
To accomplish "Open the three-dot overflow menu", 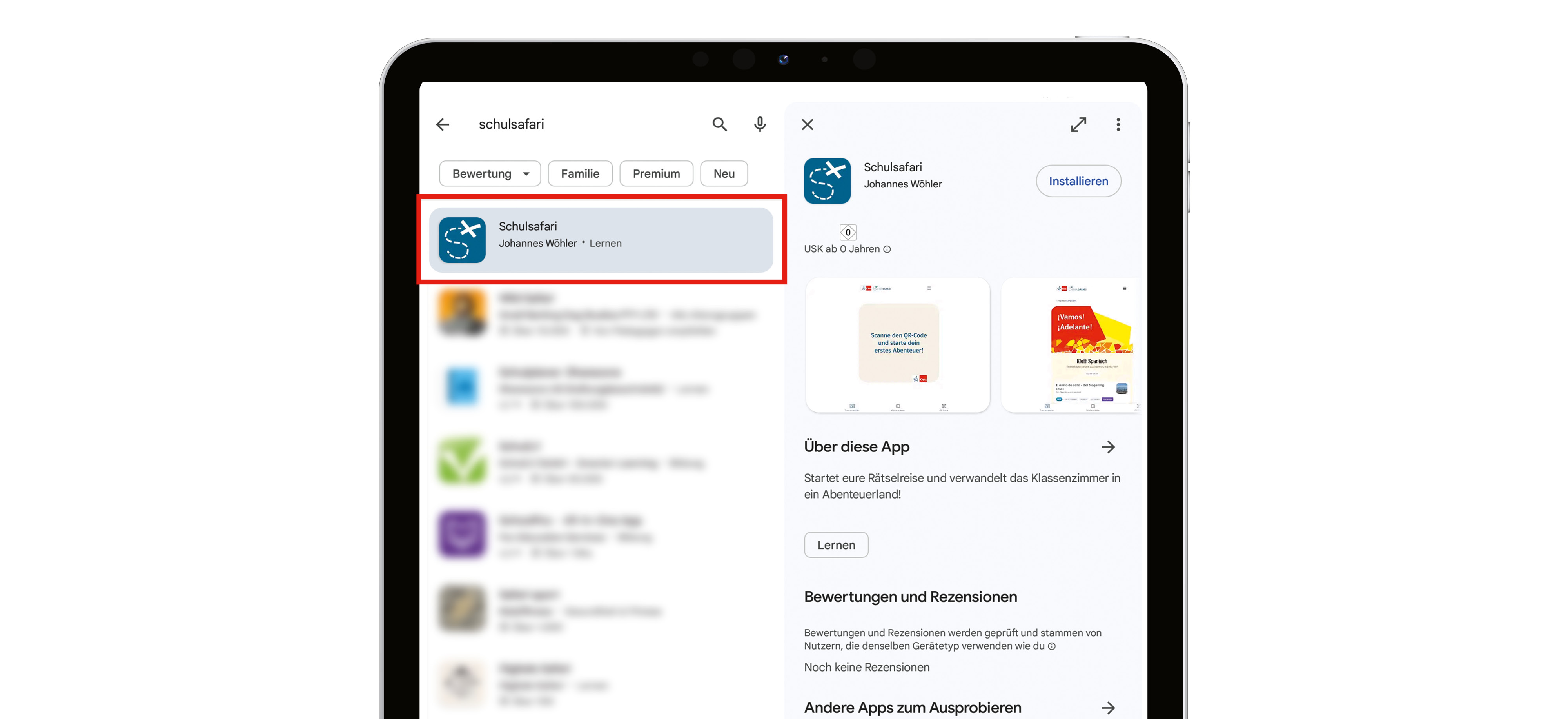I will click(x=1118, y=124).
